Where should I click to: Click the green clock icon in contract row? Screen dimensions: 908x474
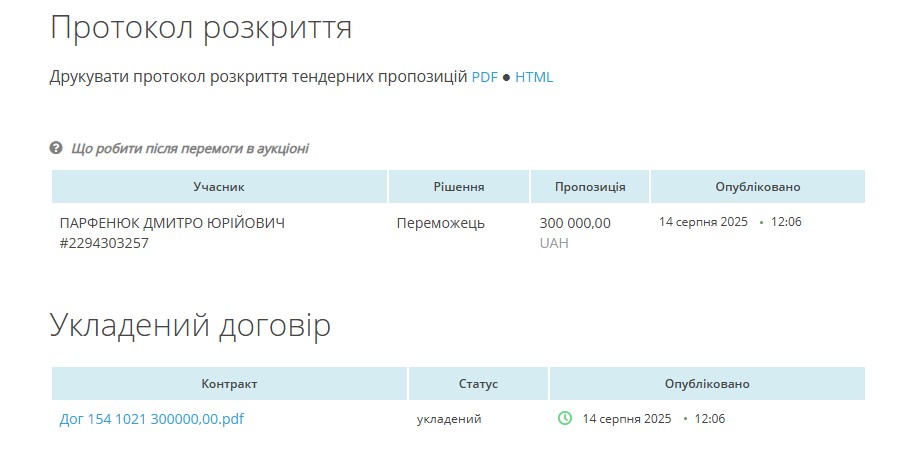click(x=565, y=418)
